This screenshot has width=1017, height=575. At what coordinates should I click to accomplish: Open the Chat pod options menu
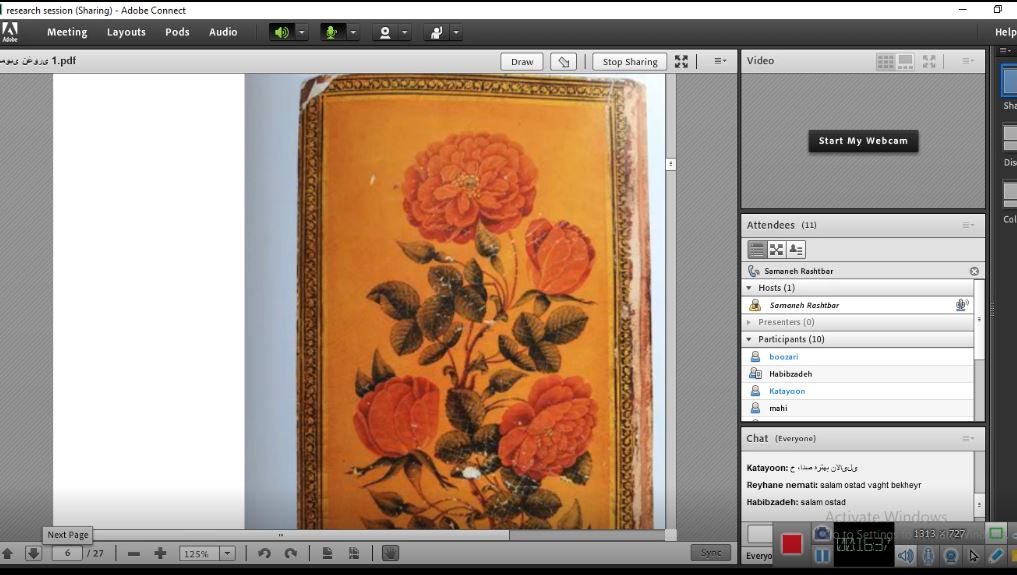pyautogui.click(x=968, y=439)
